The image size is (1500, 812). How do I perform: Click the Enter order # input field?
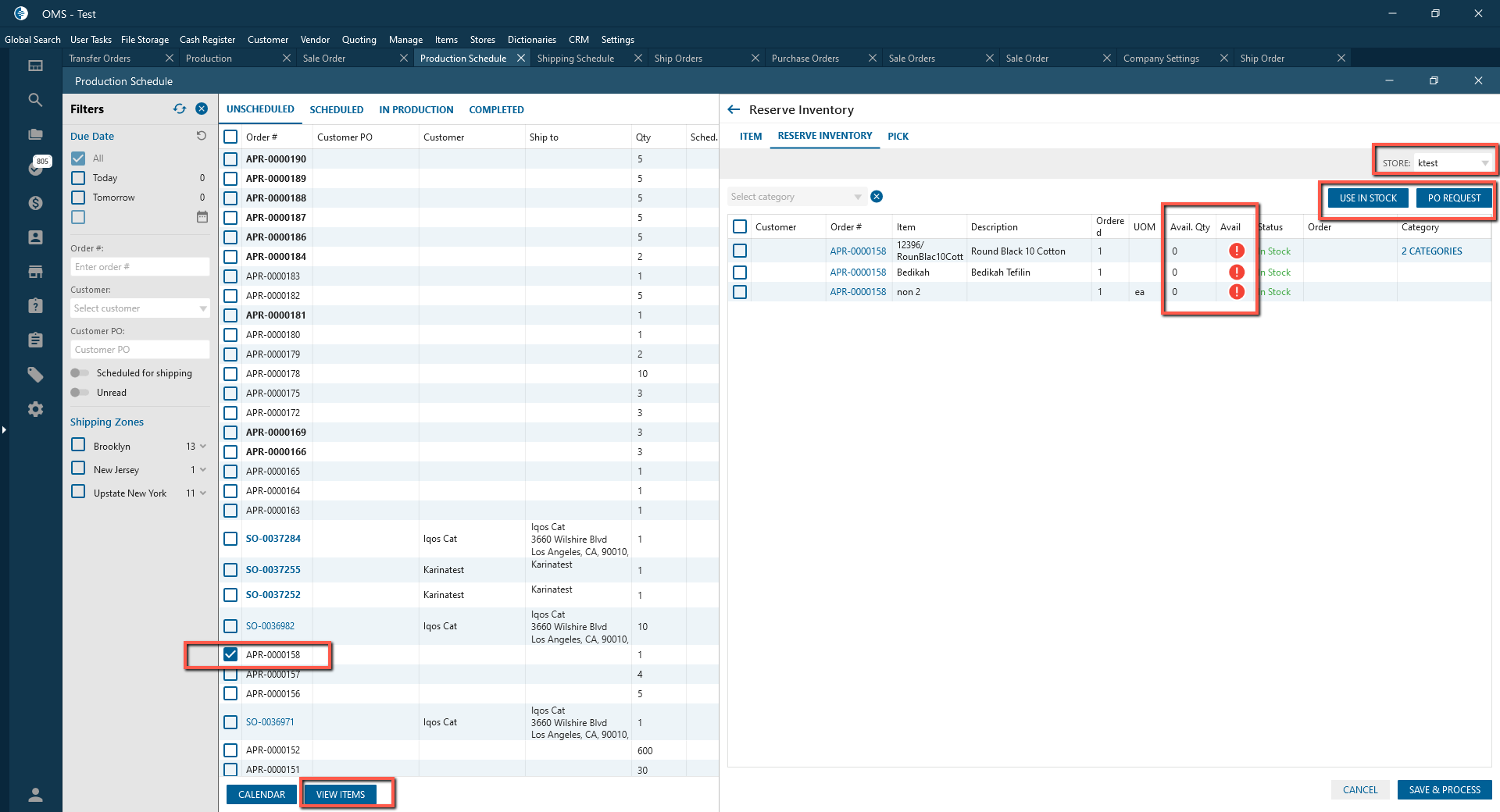pyautogui.click(x=140, y=267)
